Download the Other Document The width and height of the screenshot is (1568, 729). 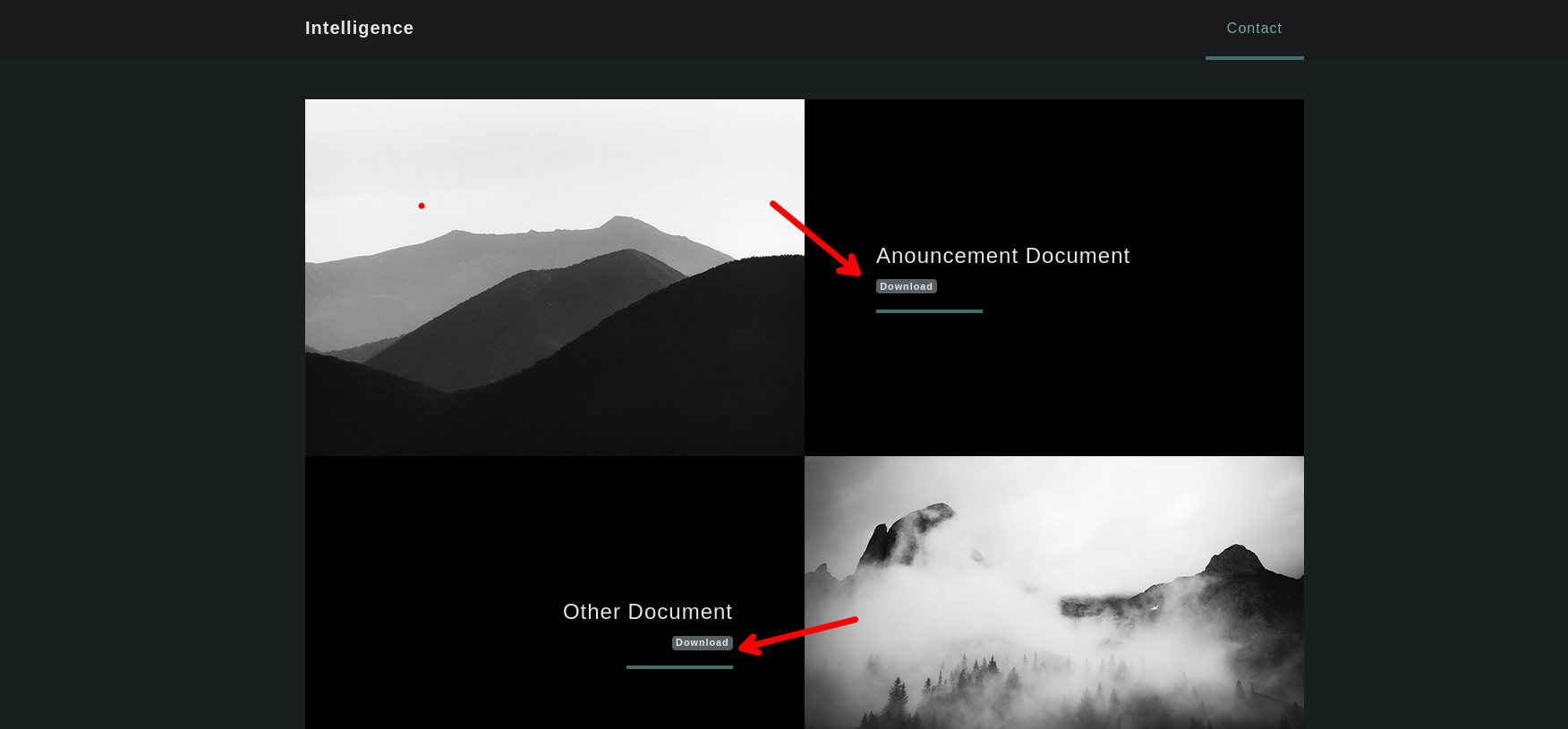click(702, 643)
